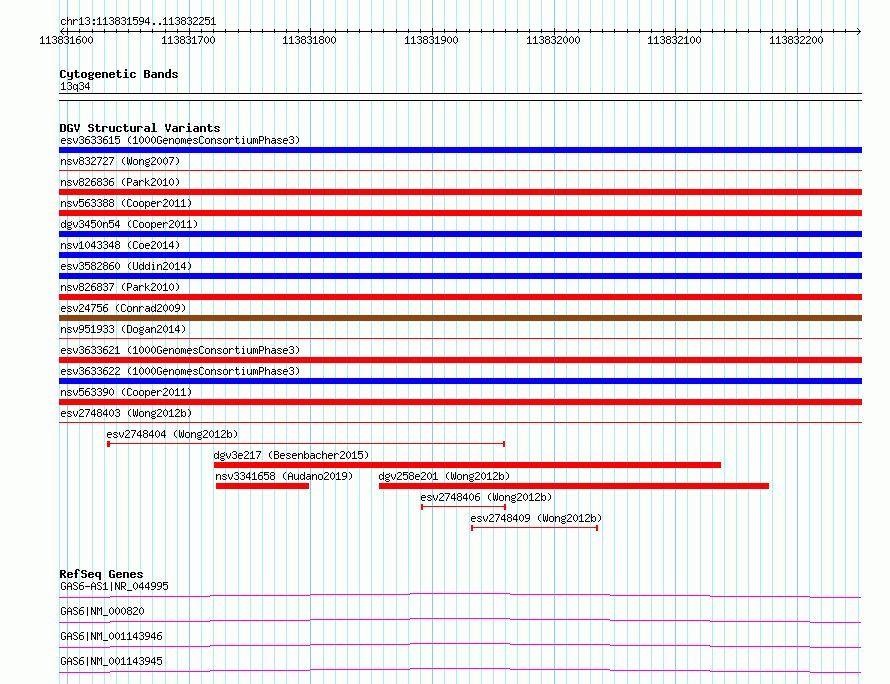Open the nsv832727 (Wong2007) variant label
890x684 pixels.
click(120, 161)
